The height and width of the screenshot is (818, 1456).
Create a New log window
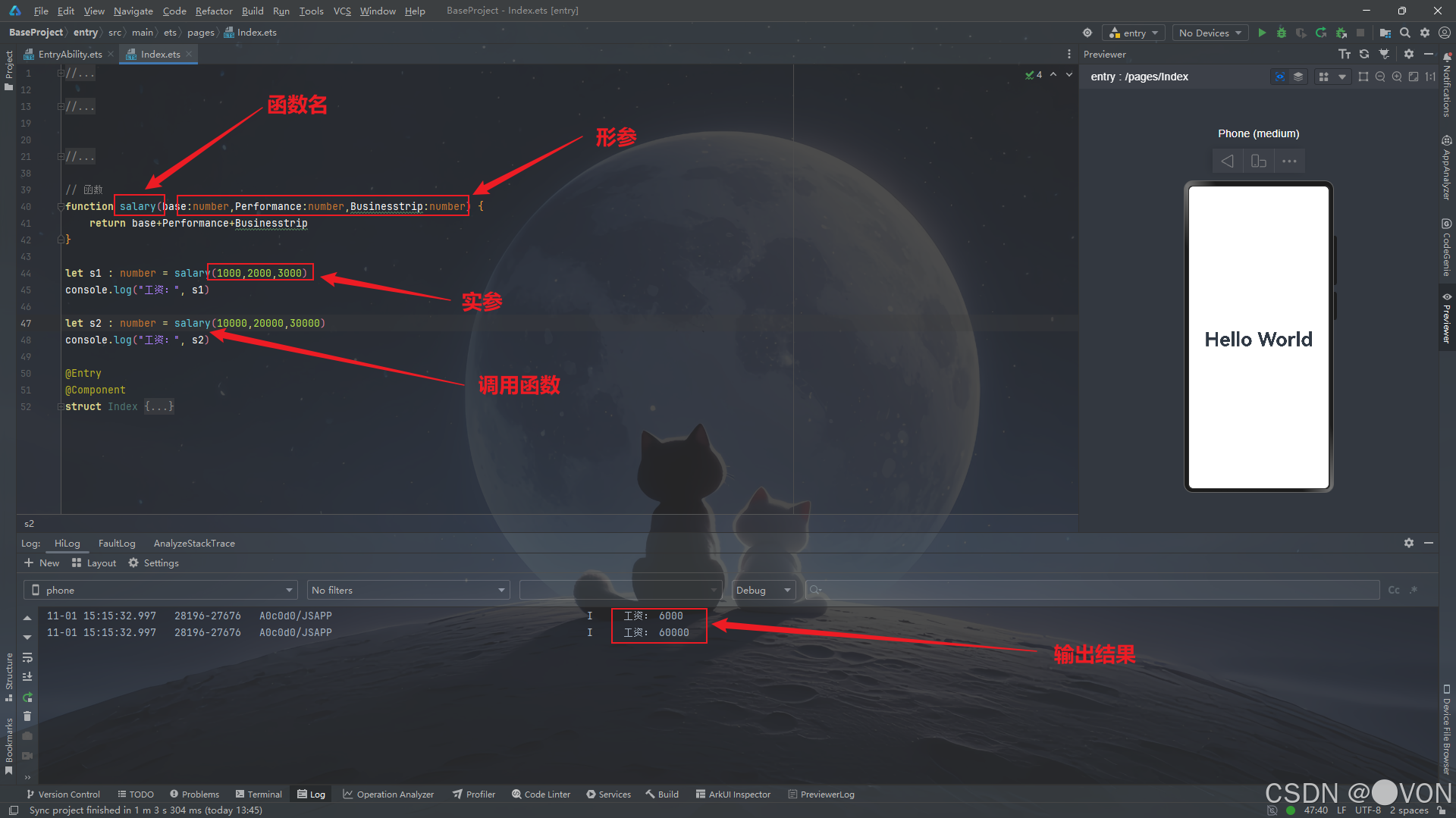coord(42,563)
